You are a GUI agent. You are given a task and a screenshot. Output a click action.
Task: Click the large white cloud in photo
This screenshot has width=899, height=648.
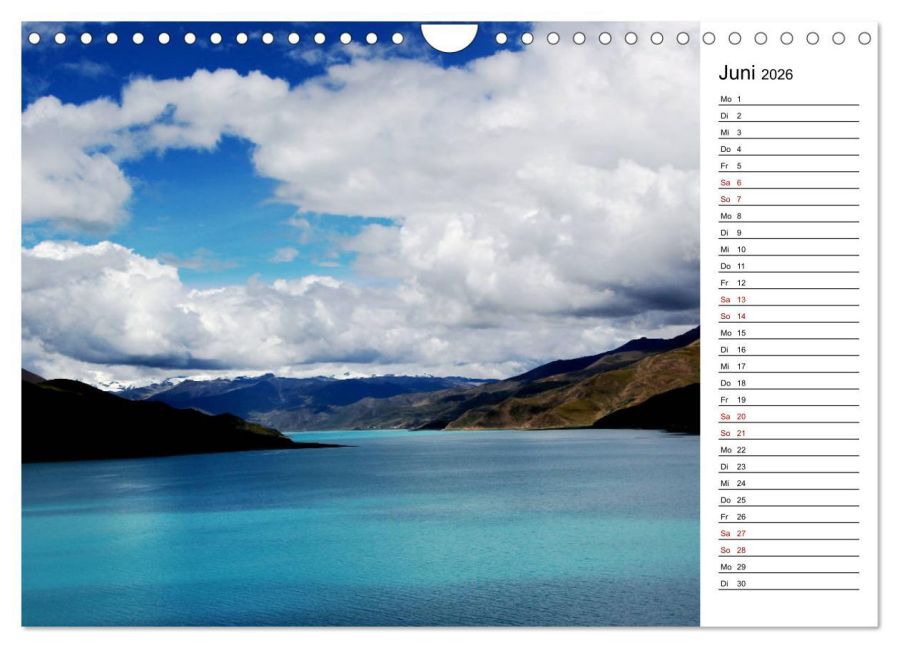coord(459,172)
